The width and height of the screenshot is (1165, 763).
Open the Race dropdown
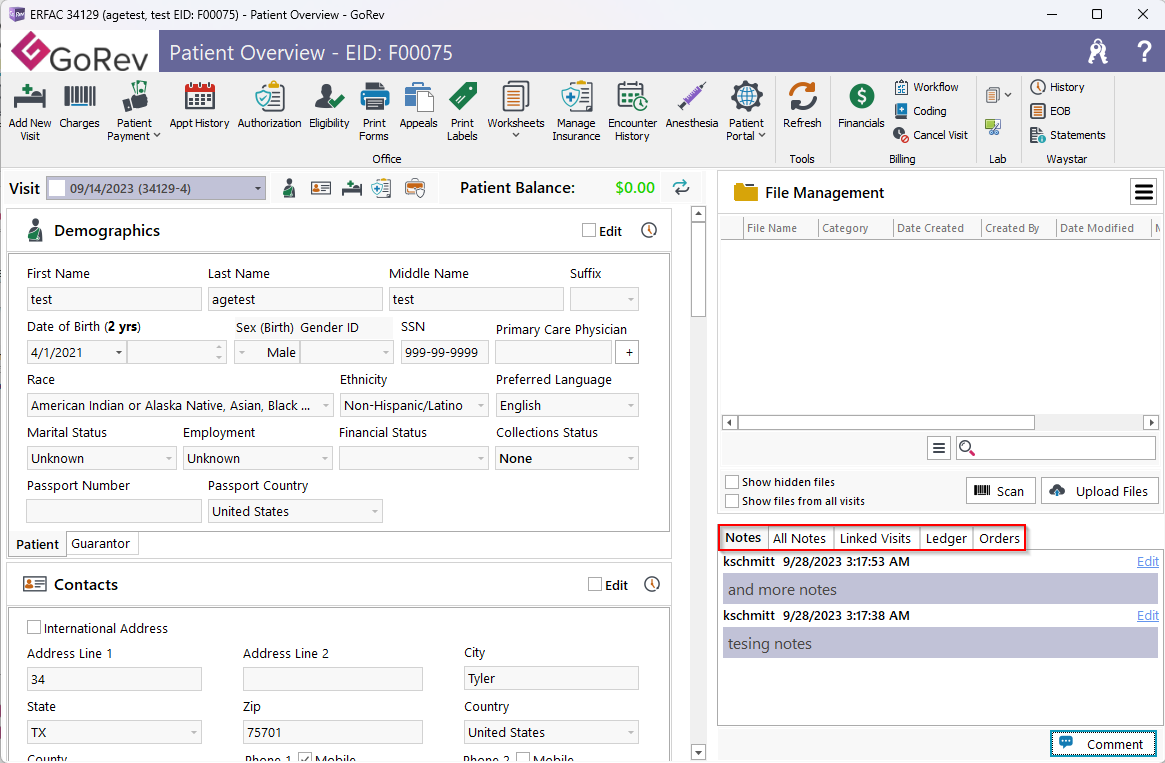point(325,406)
